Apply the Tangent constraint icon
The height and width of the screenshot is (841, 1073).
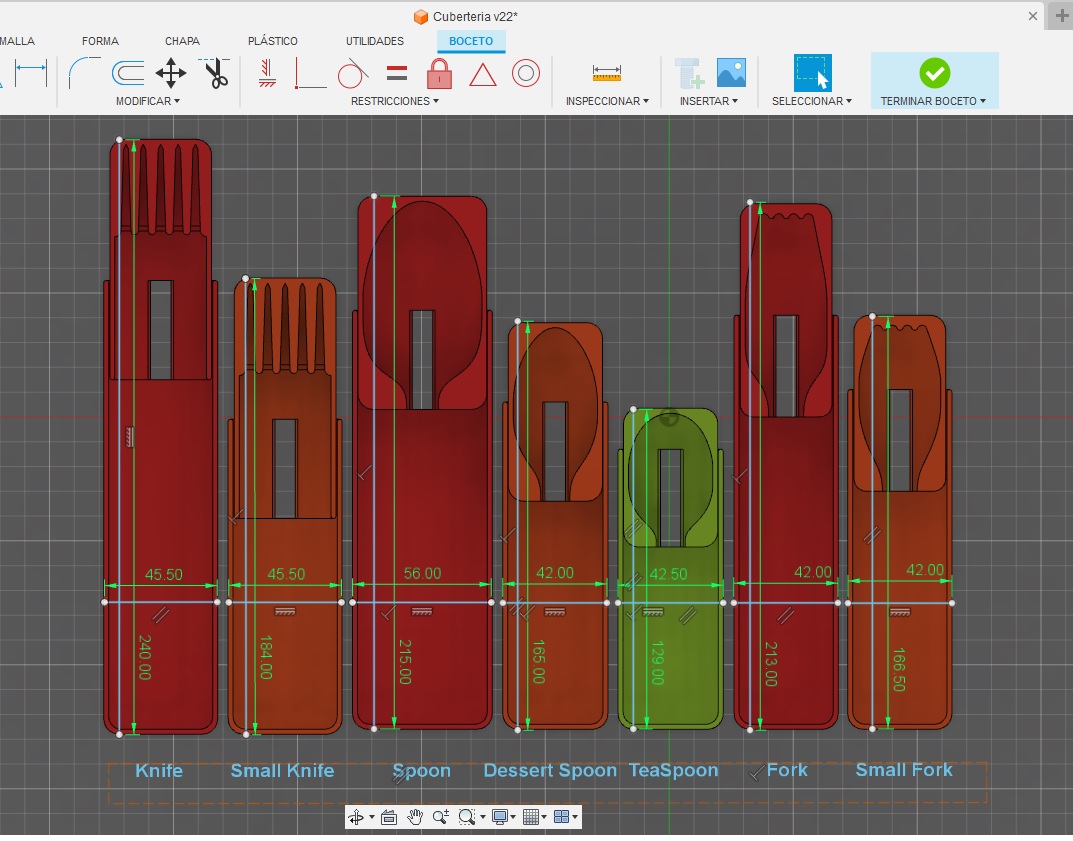(x=352, y=73)
